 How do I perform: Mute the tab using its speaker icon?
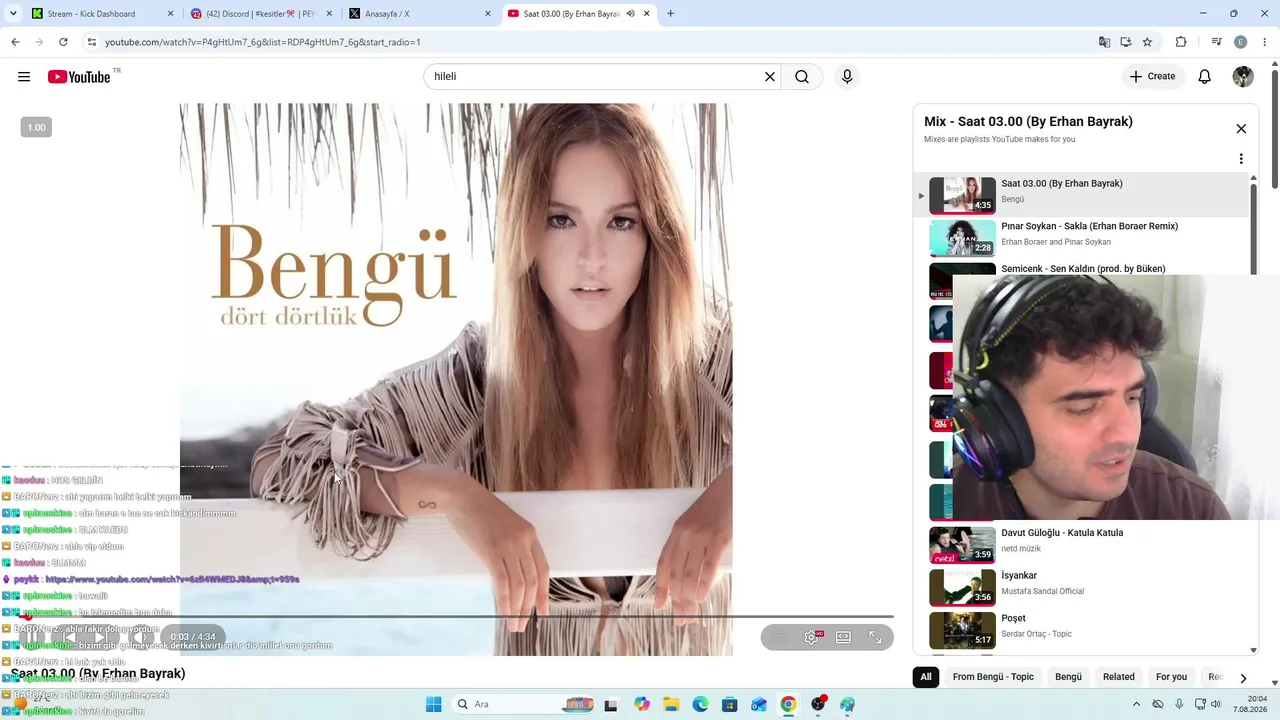point(630,14)
